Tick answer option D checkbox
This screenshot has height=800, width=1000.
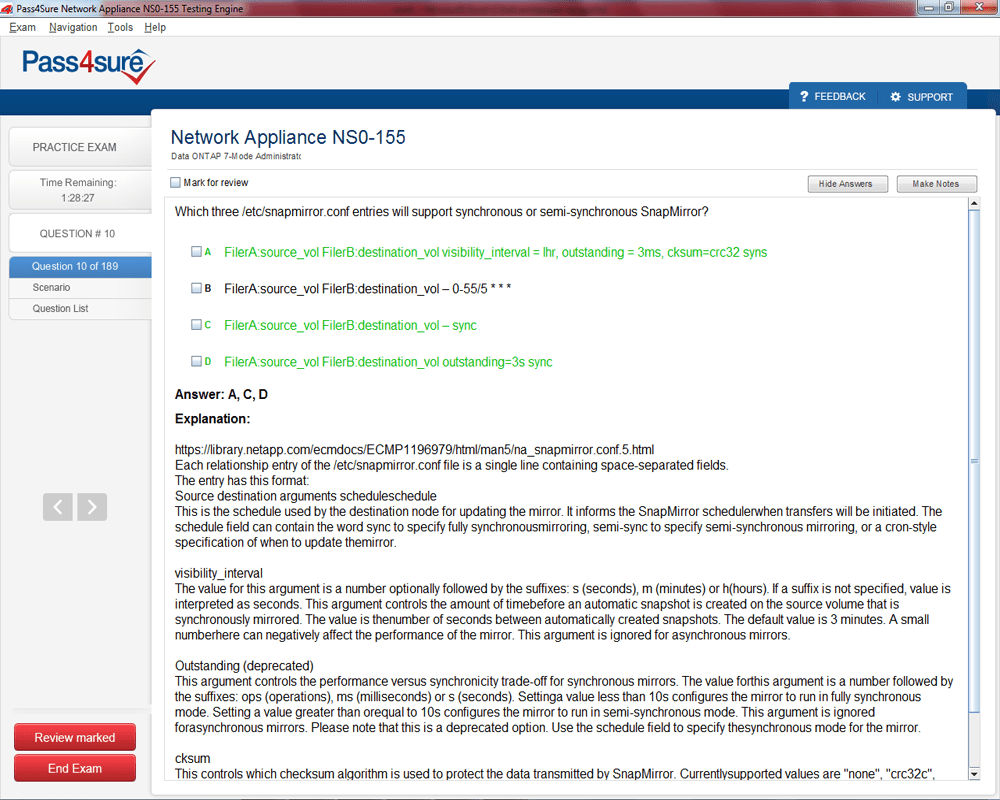click(196, 361)
